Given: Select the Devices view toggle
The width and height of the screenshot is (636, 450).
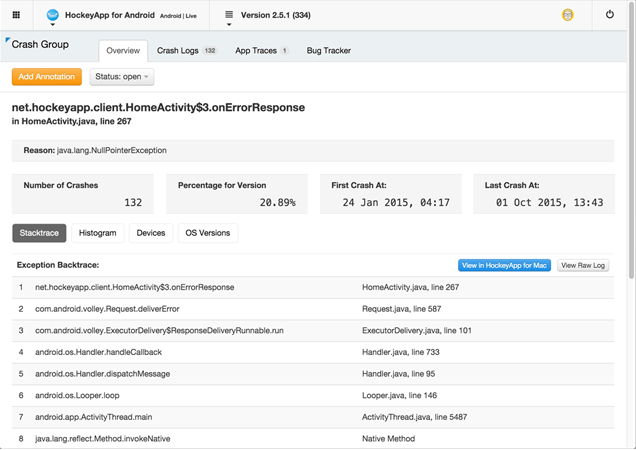Looking at the screenshot, I should point(151,233).
